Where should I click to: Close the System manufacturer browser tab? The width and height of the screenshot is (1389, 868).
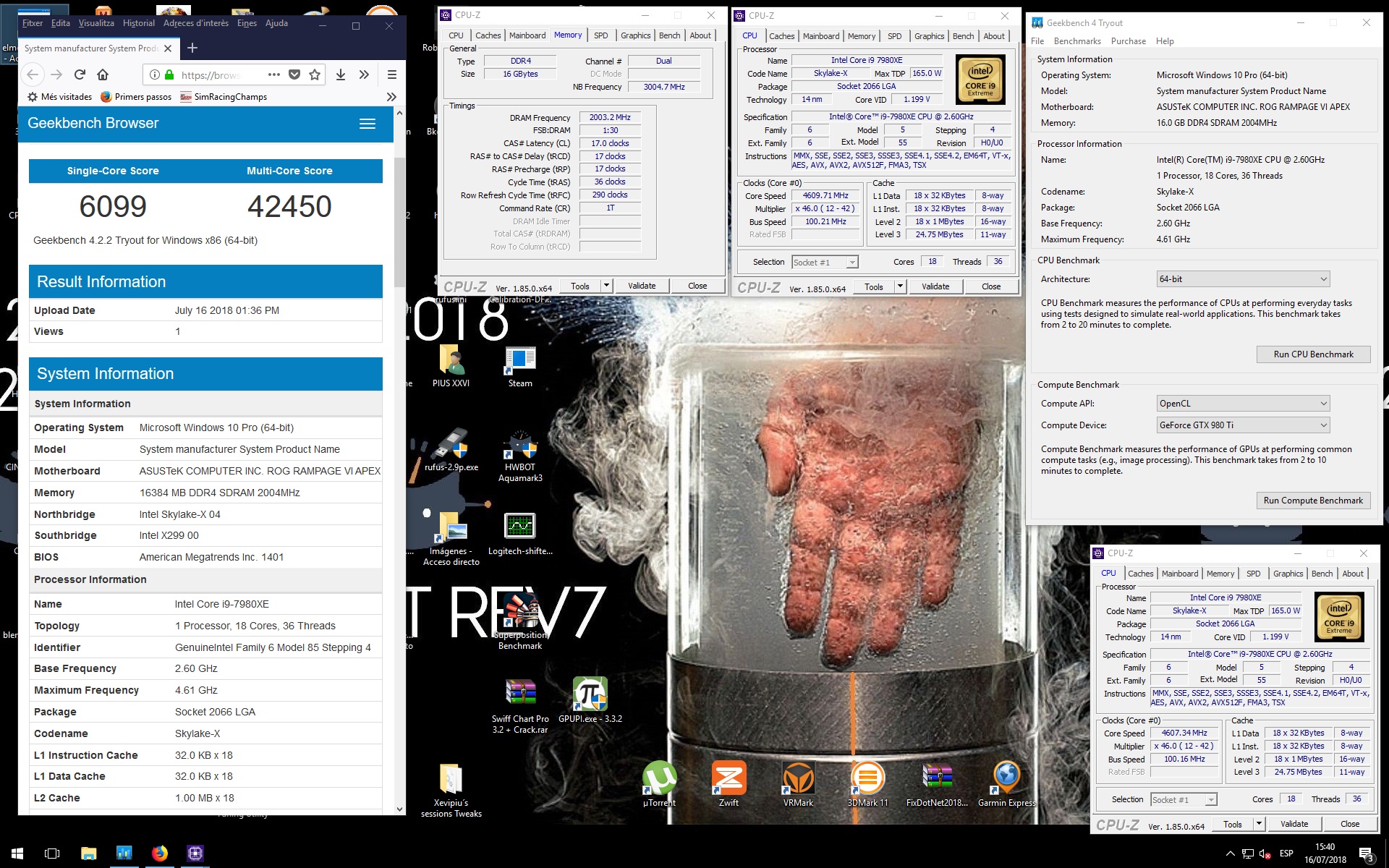(168, 48)
